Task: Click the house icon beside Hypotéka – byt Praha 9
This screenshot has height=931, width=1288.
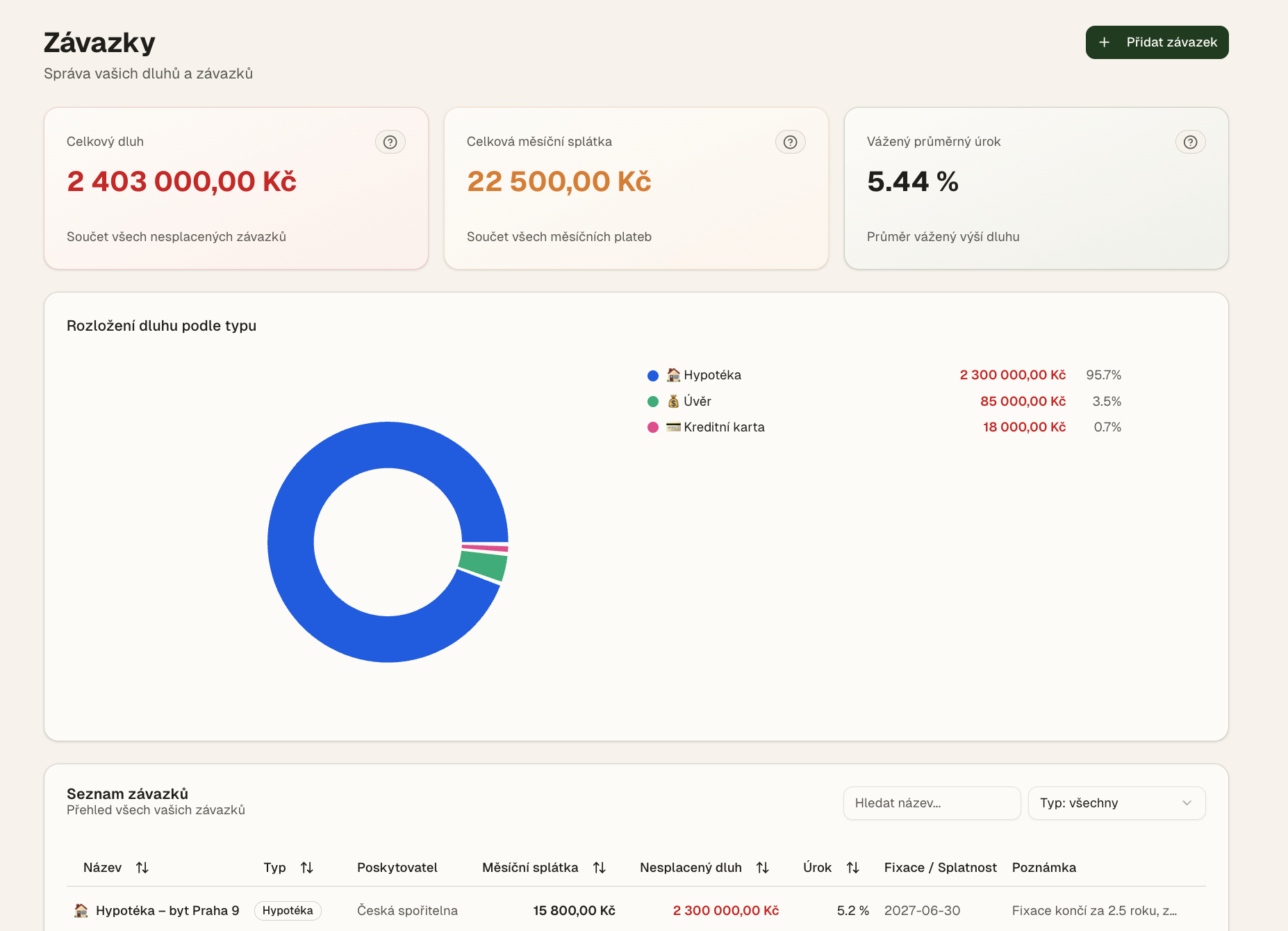Action: tap(81, 910)
